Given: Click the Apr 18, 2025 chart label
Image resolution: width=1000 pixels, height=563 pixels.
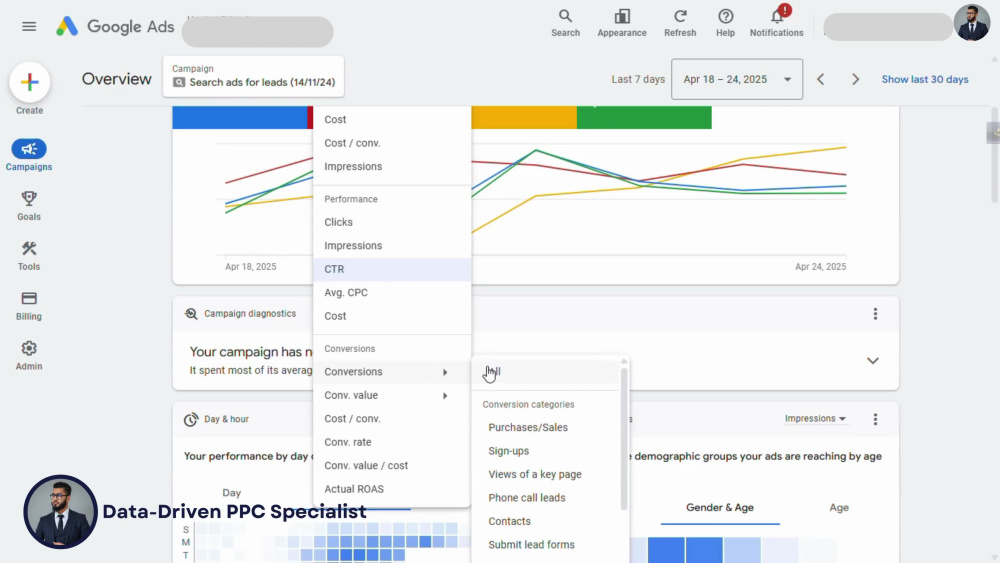Looking at the screenshot, I should [x=251, y=267].
